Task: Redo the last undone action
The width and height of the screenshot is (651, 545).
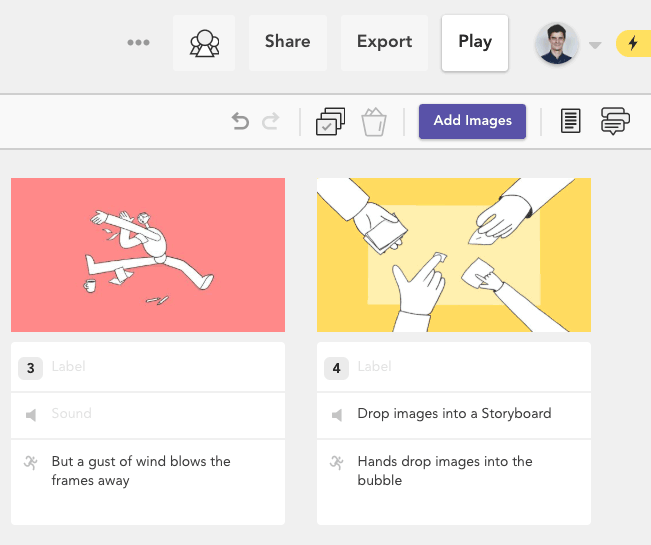Action: click(271, 121)
